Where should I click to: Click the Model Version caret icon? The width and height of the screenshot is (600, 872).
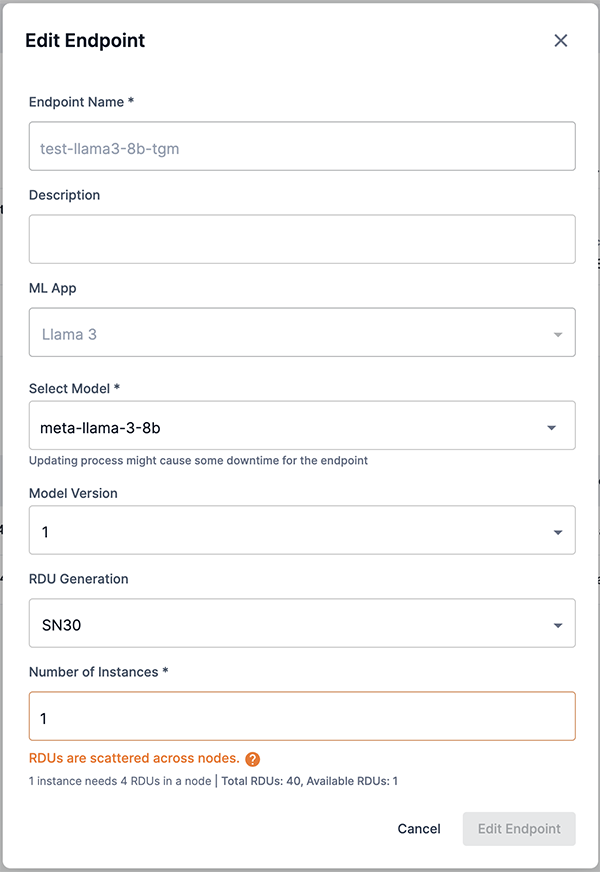[x=558, y=532]
